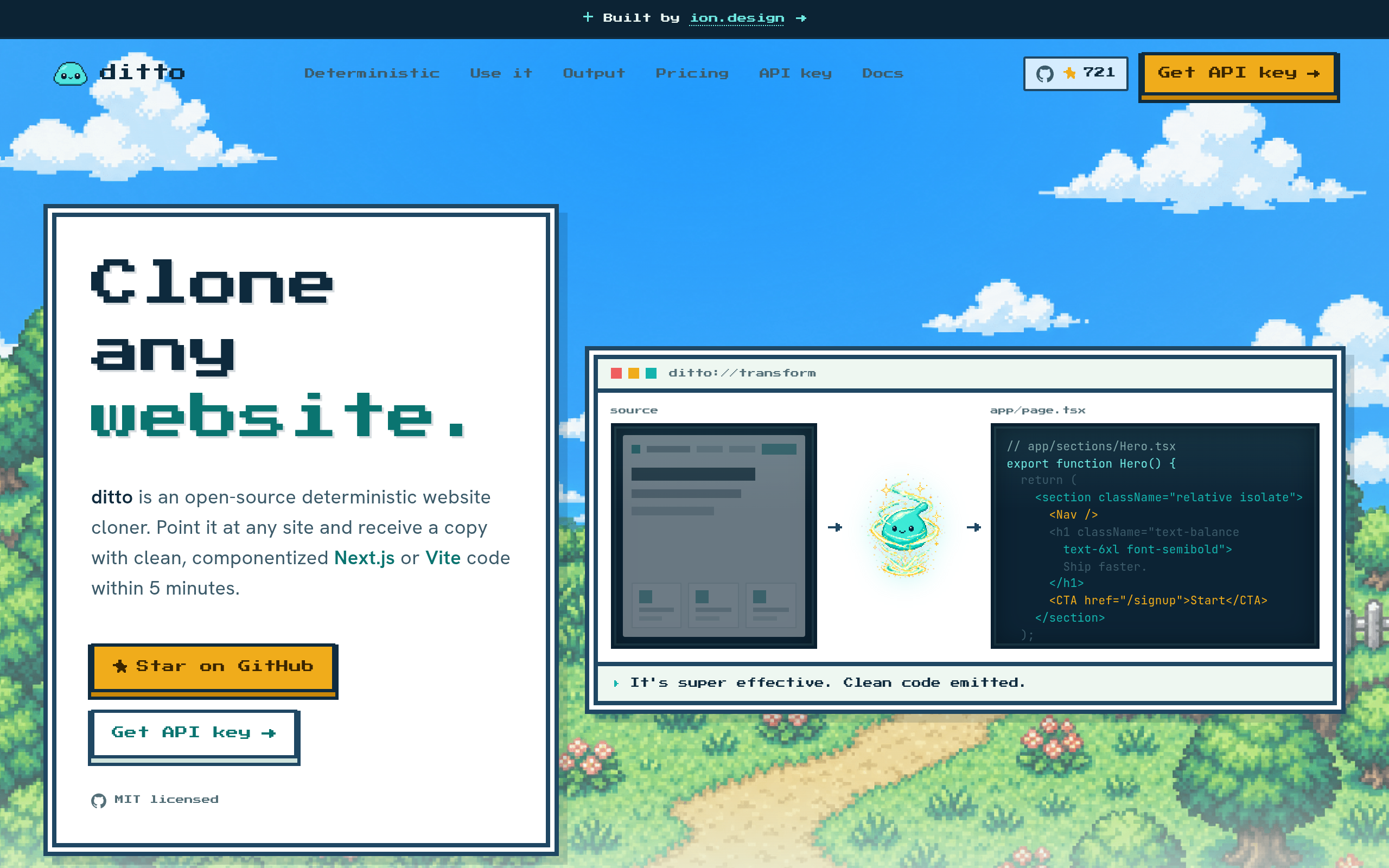Open the Docs page
Viewport: 1389px width, 868px height.
pyautogui.click(x=882, y=73)
